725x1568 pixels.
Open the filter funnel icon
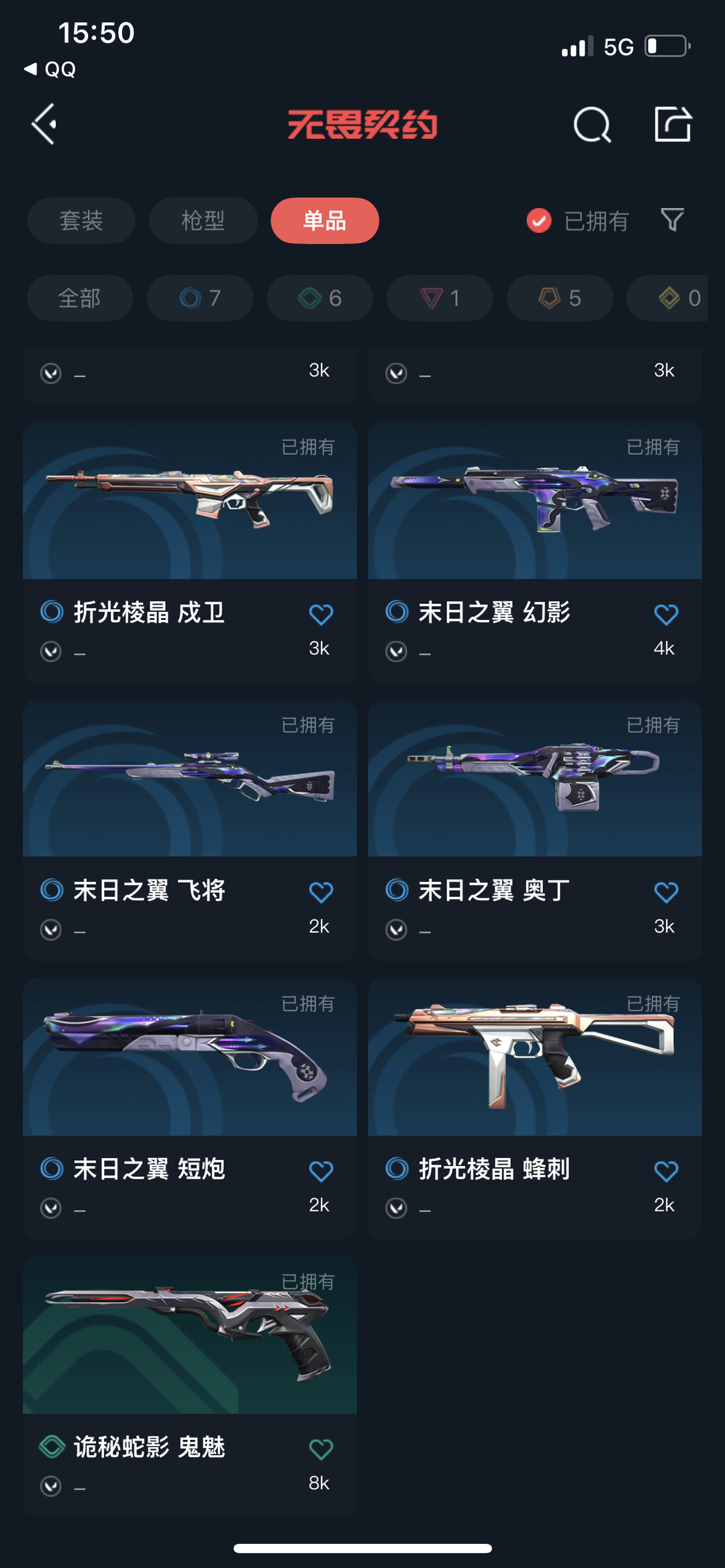(x=672, y=220)
